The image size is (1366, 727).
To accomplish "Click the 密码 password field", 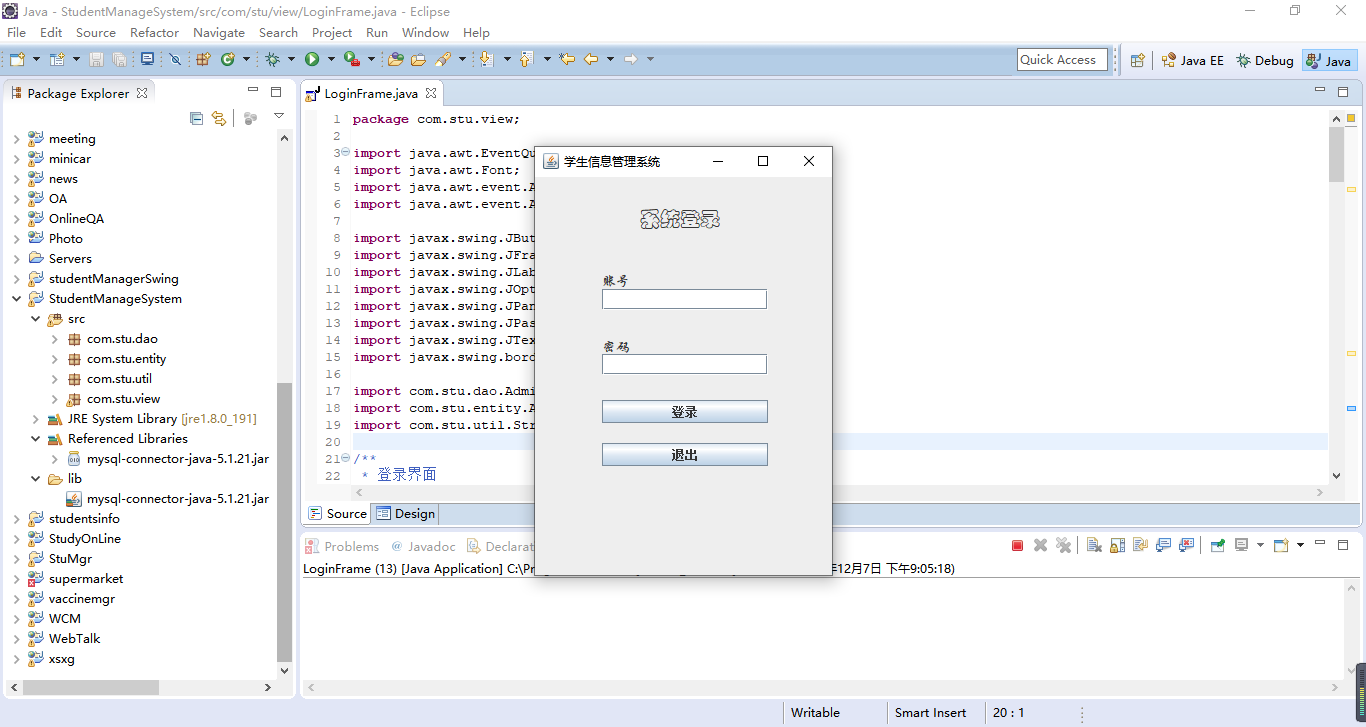I will (684, 364).
